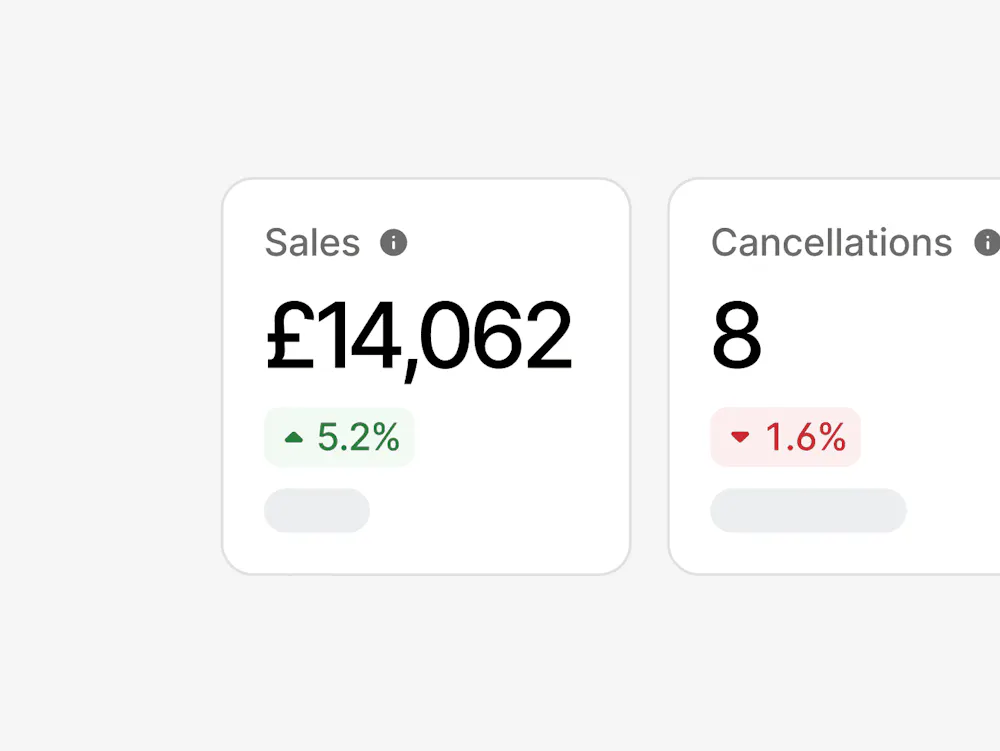Select the £14,062 sales figure

tap(418, 337)
